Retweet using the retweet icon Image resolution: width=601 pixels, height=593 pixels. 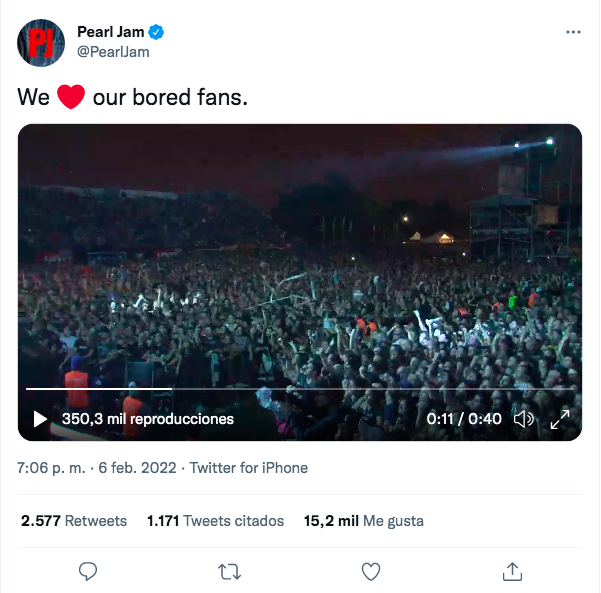[229, 571]
